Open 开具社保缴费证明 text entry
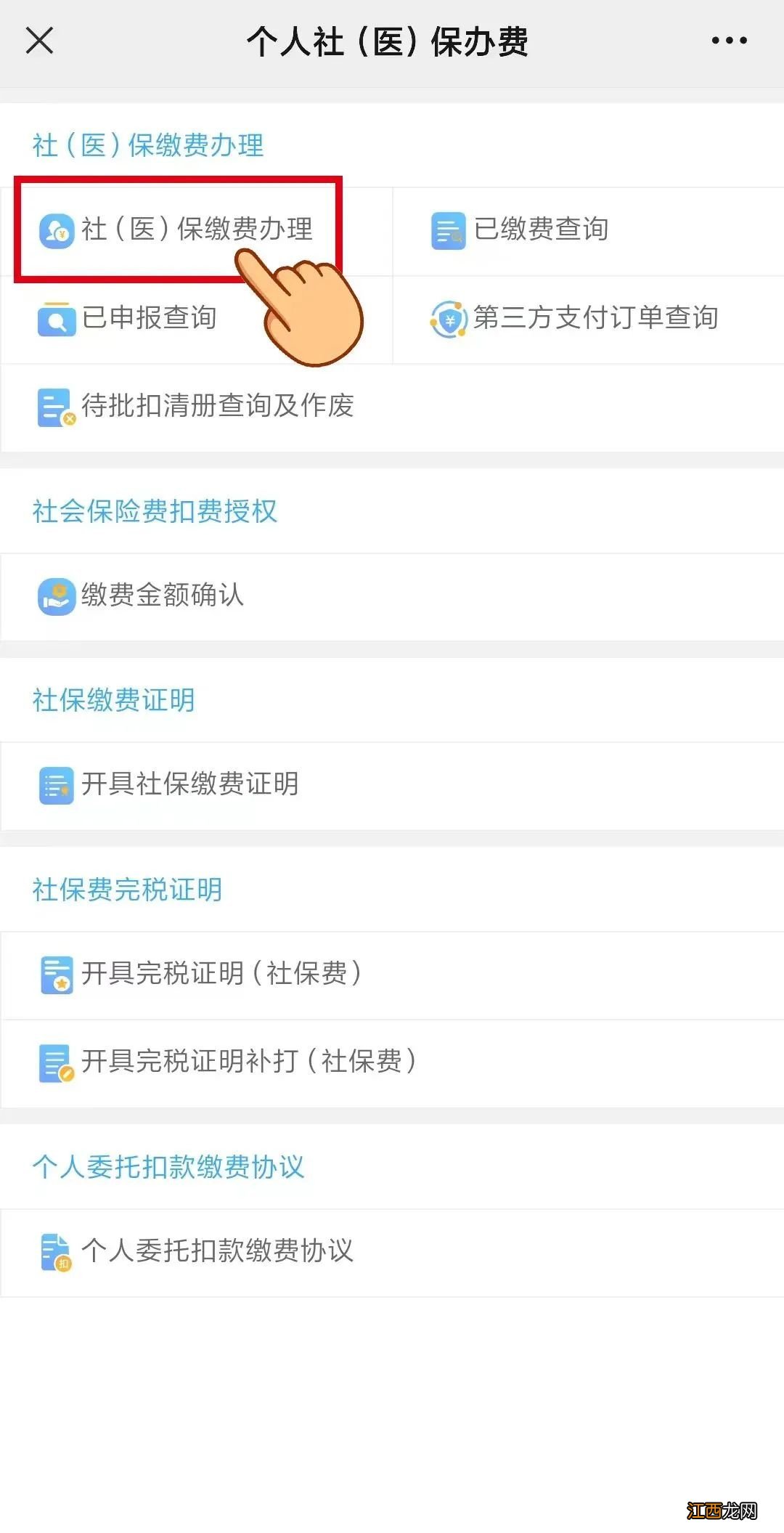This screenshot has width=784, height=1533. pyautogui.click(x=189, y=784)
